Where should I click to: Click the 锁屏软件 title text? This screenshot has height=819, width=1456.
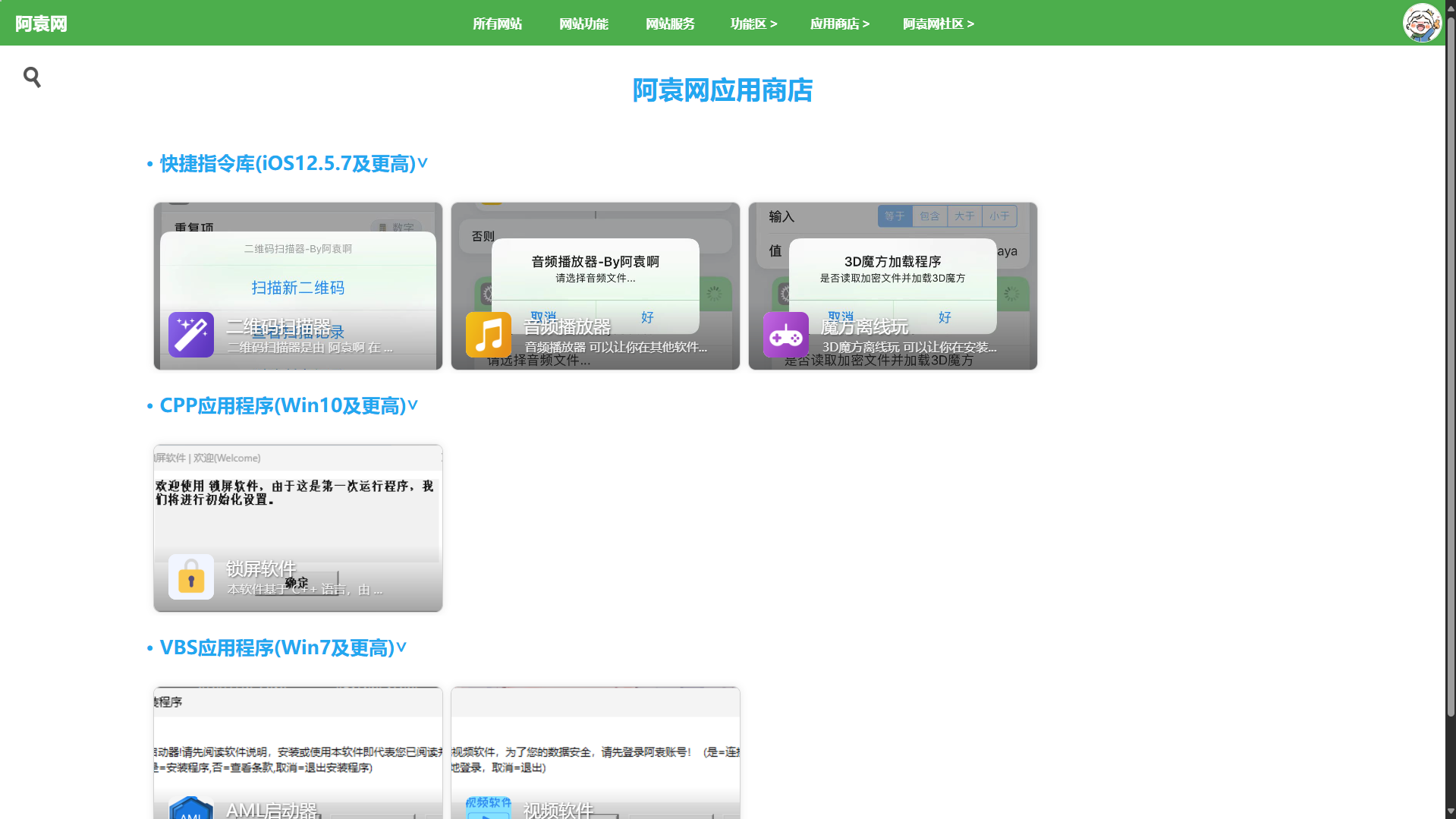(261, 569)
